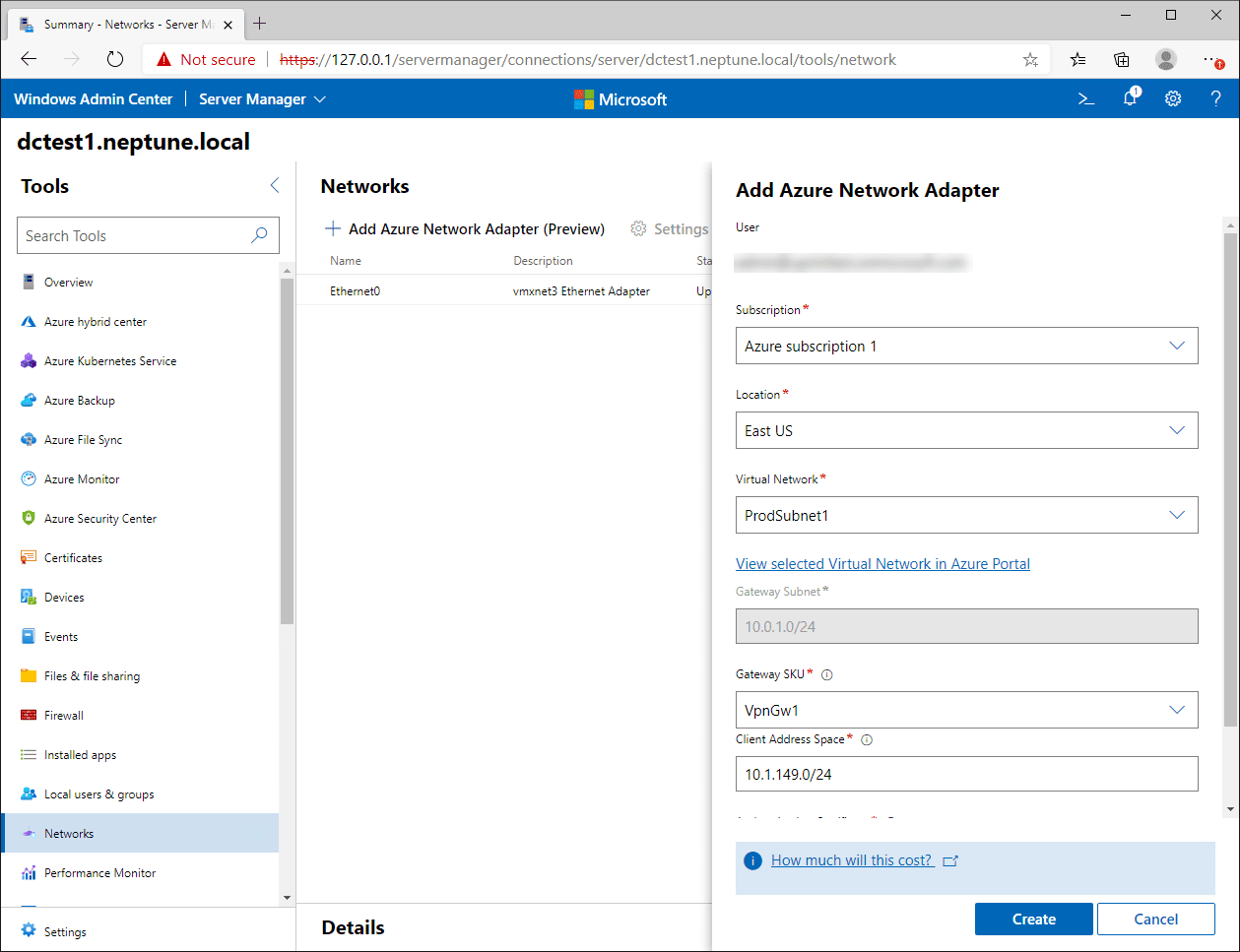Open the notifications bell
Screen dimensions: 1240x952
pyautogui.click(x=1129, y=98)
